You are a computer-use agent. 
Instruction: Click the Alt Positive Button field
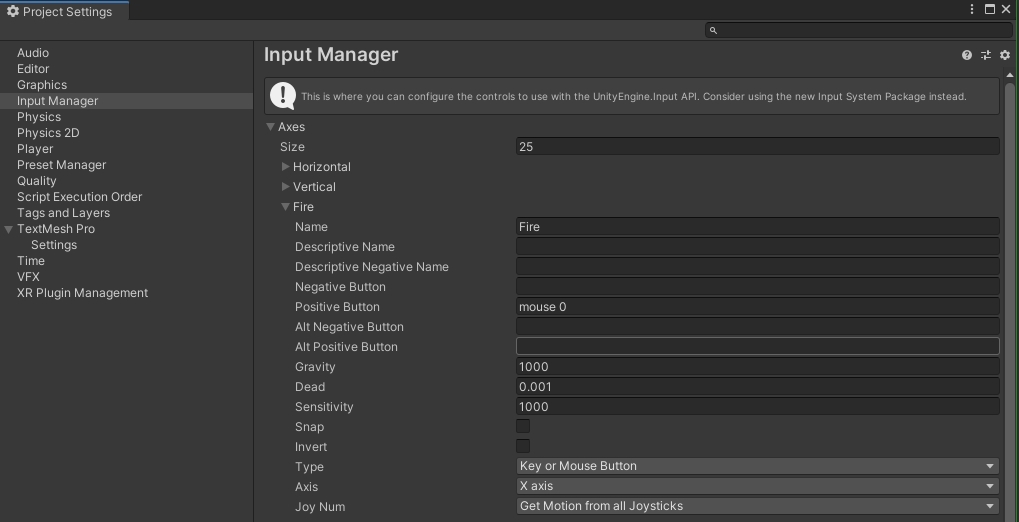coord(758,346)
